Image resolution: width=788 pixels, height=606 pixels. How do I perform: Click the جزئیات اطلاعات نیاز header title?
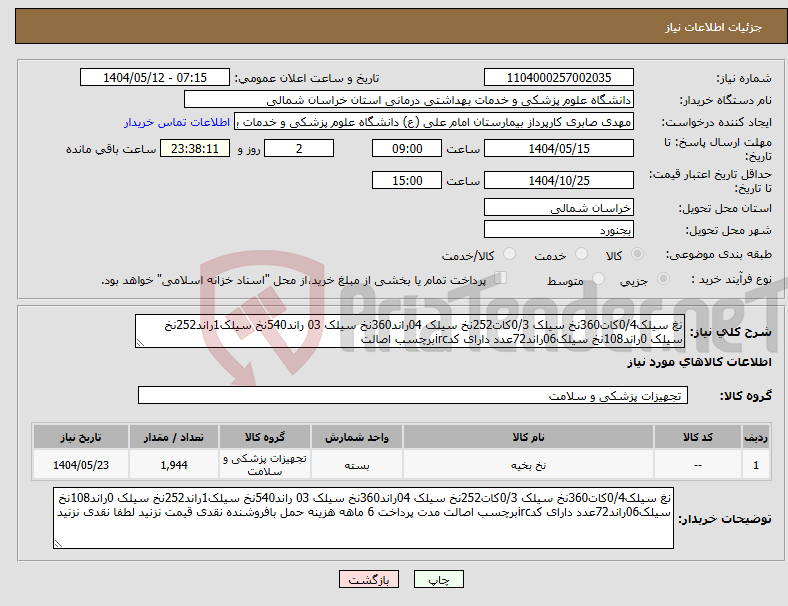point(713,27)
